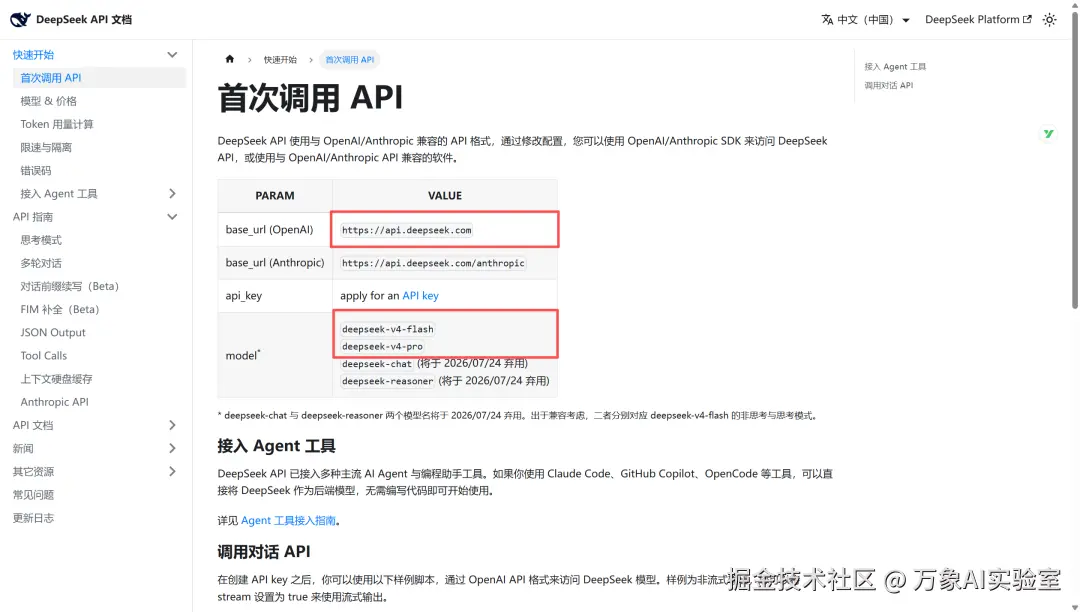Image resolution: width=1080 pixels, height=612 pixels.
Task: Open FIM 补全 (Beta) sidebar page
Action: point(60,309)
